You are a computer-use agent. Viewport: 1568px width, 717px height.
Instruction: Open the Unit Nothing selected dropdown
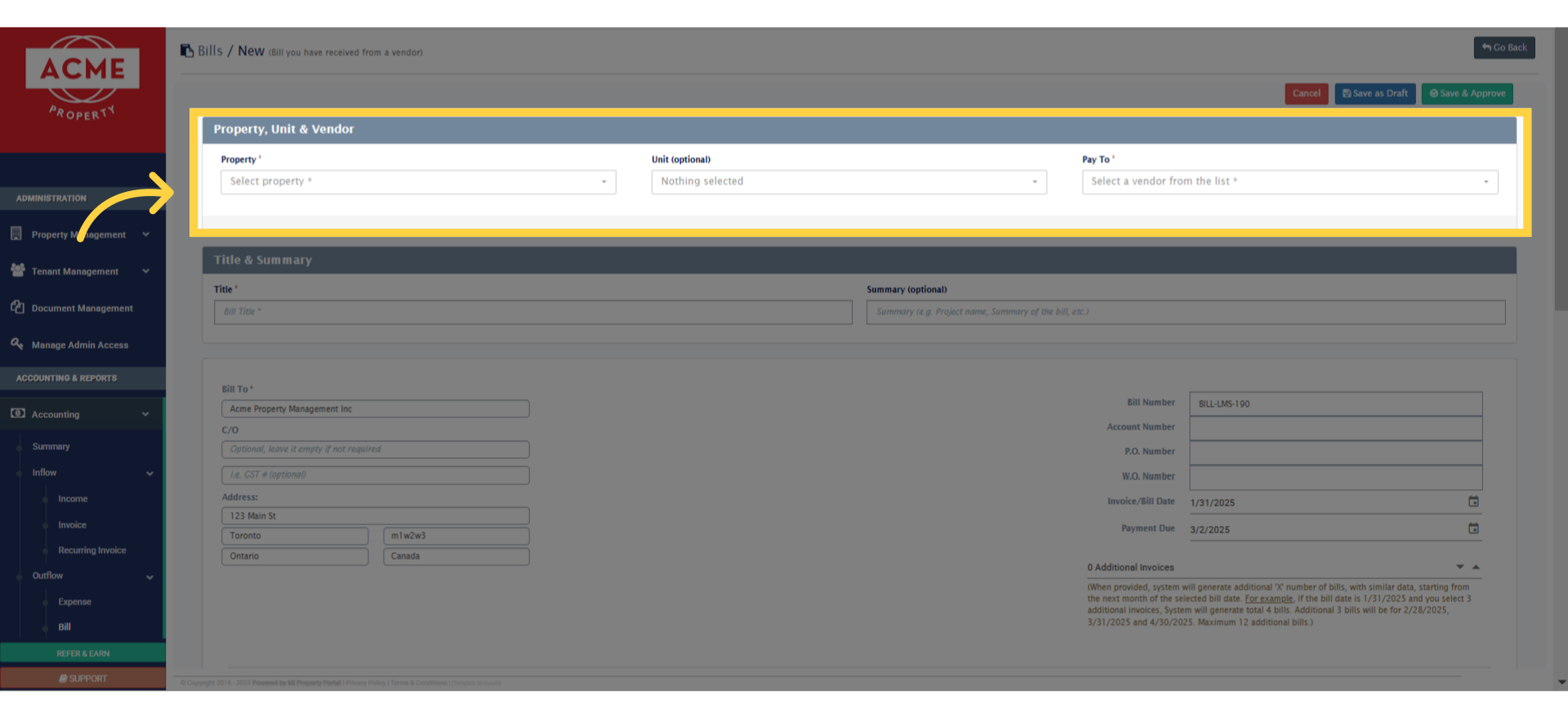[849, 181]
